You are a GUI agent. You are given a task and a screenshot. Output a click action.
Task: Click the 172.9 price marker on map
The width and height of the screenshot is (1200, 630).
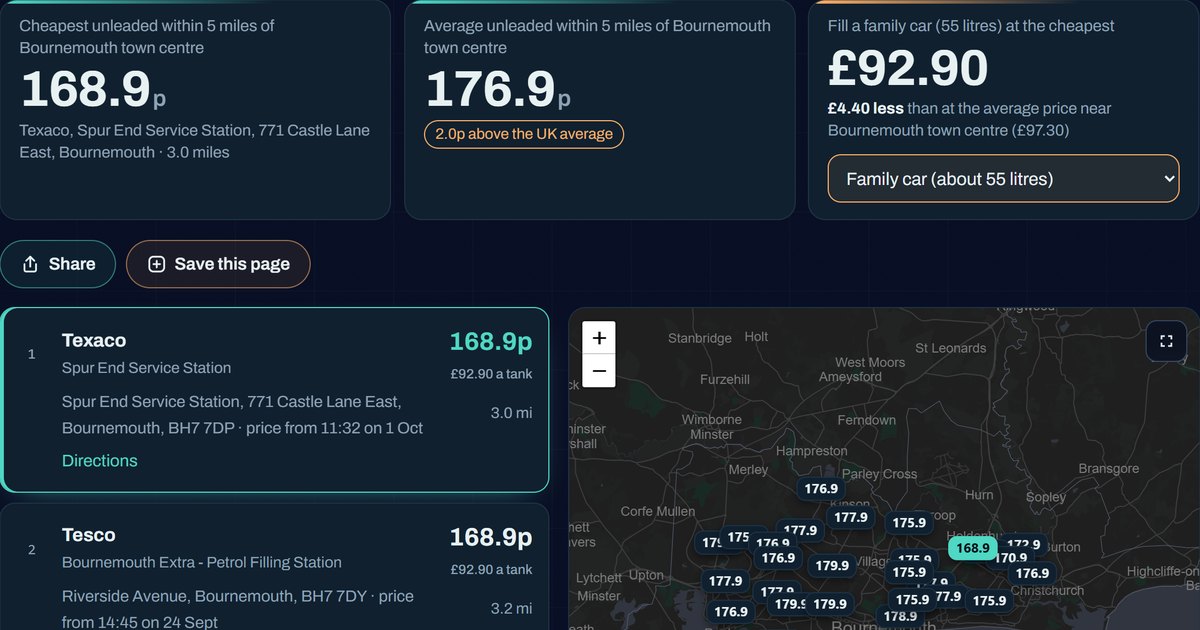tap(1024, 545)
